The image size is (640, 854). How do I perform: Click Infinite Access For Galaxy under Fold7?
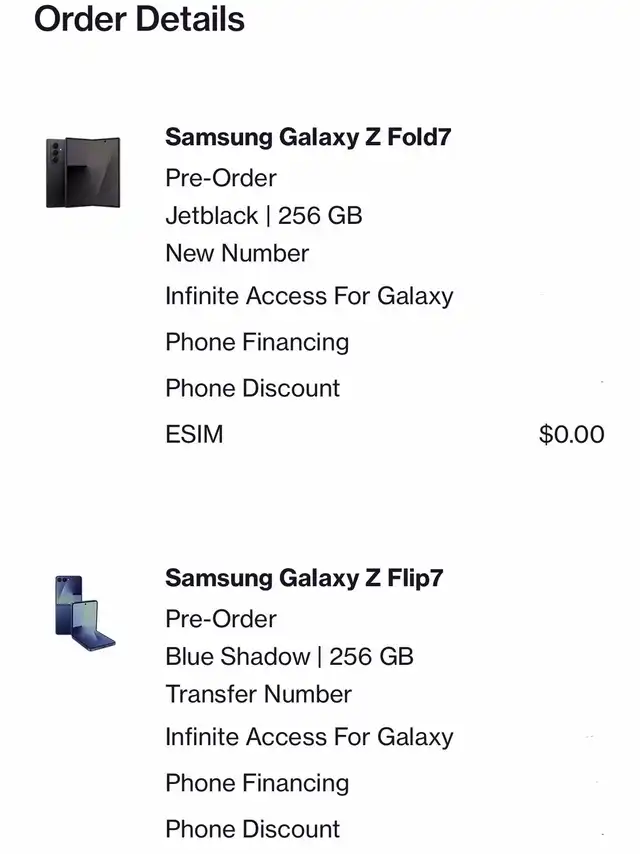pyautogui.click(x=309, y=296)
